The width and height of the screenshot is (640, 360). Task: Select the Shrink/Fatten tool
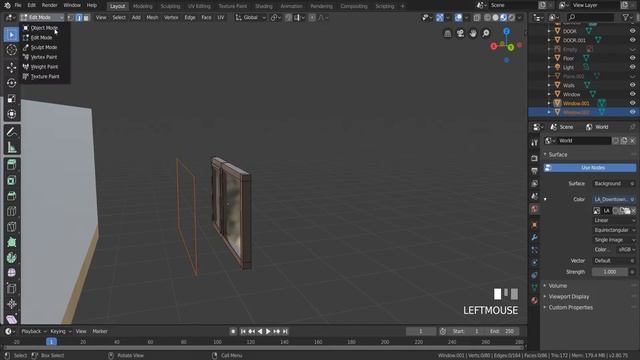[11, 304]
